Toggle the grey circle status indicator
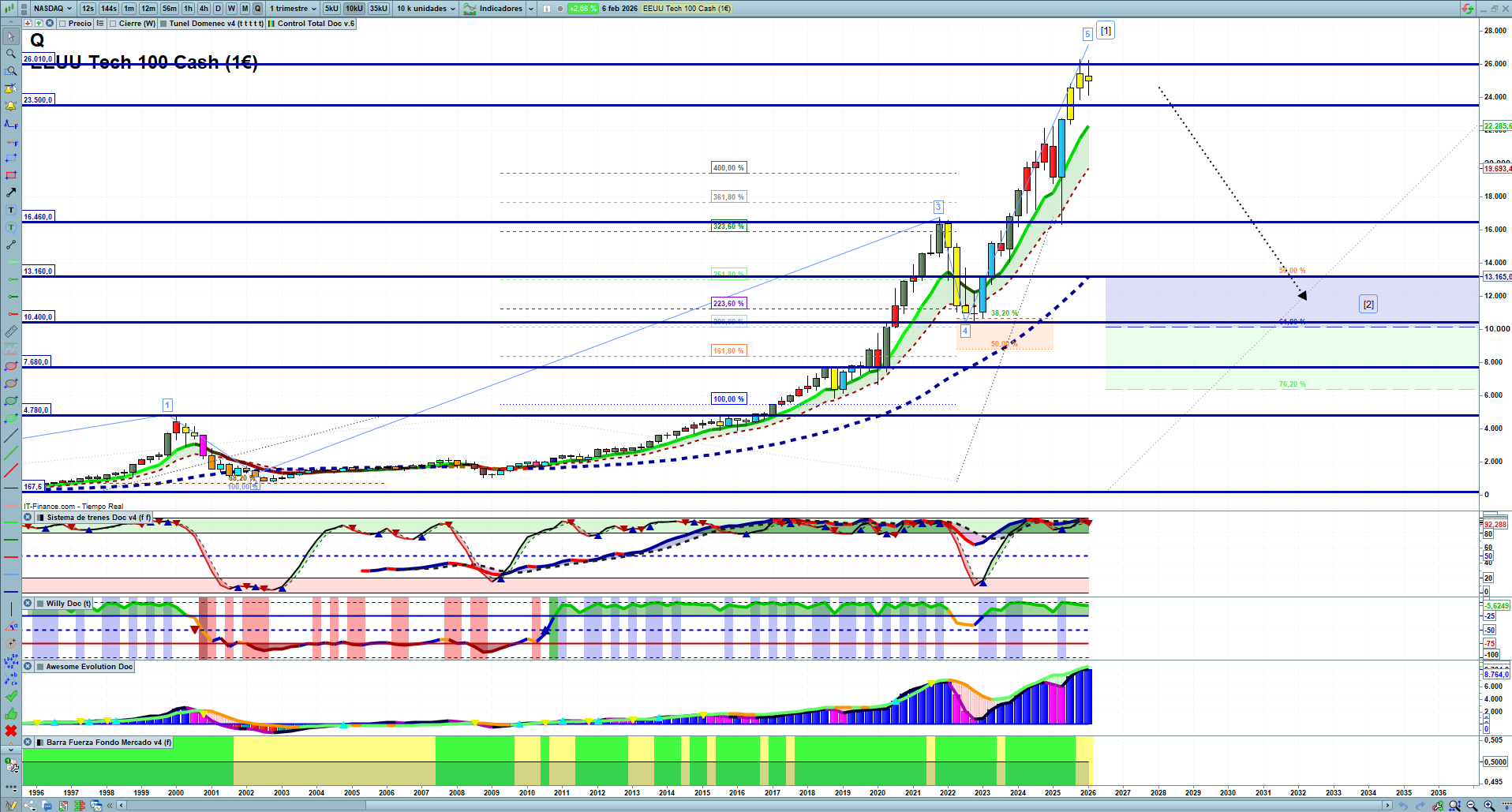 560,9
